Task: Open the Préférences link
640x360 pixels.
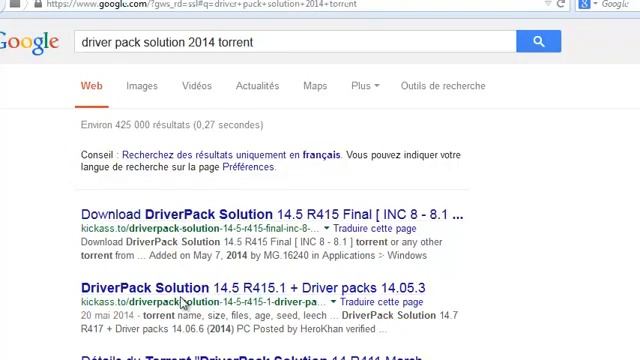Action: click(x=248, y=167)
